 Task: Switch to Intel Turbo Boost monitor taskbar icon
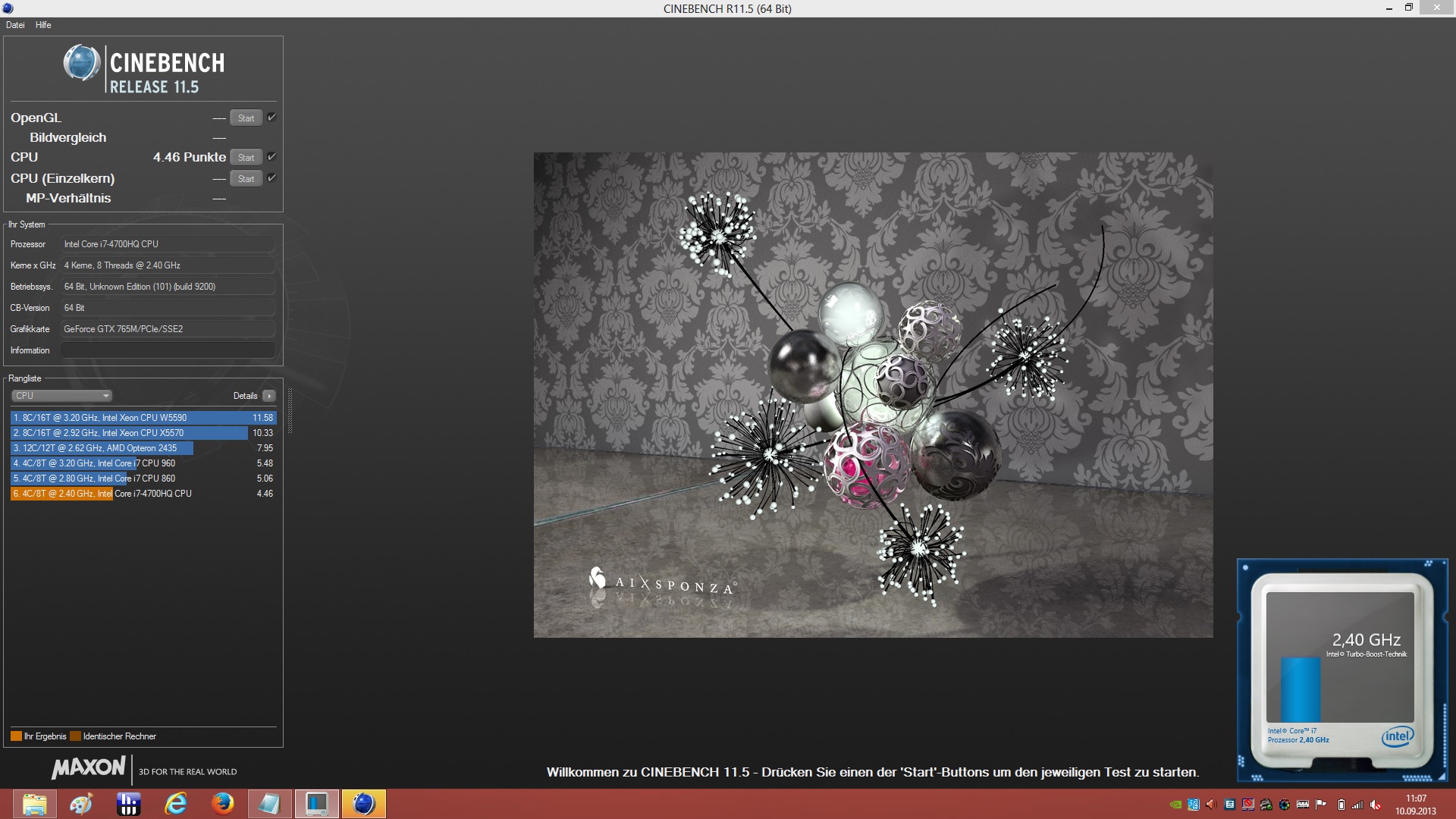coord(317,804)
